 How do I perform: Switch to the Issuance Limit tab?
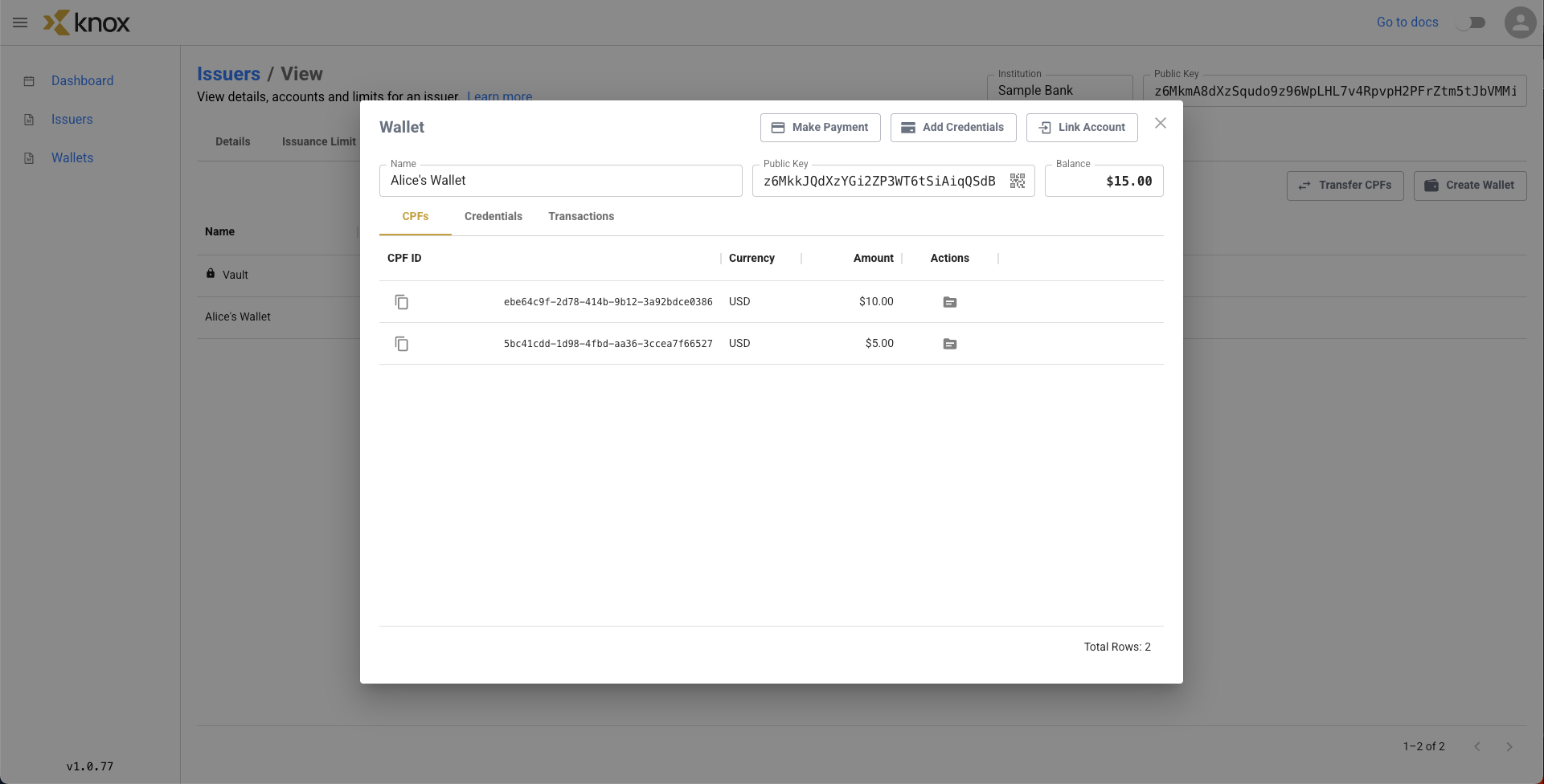pyautogui.click(x=319, y=141)
